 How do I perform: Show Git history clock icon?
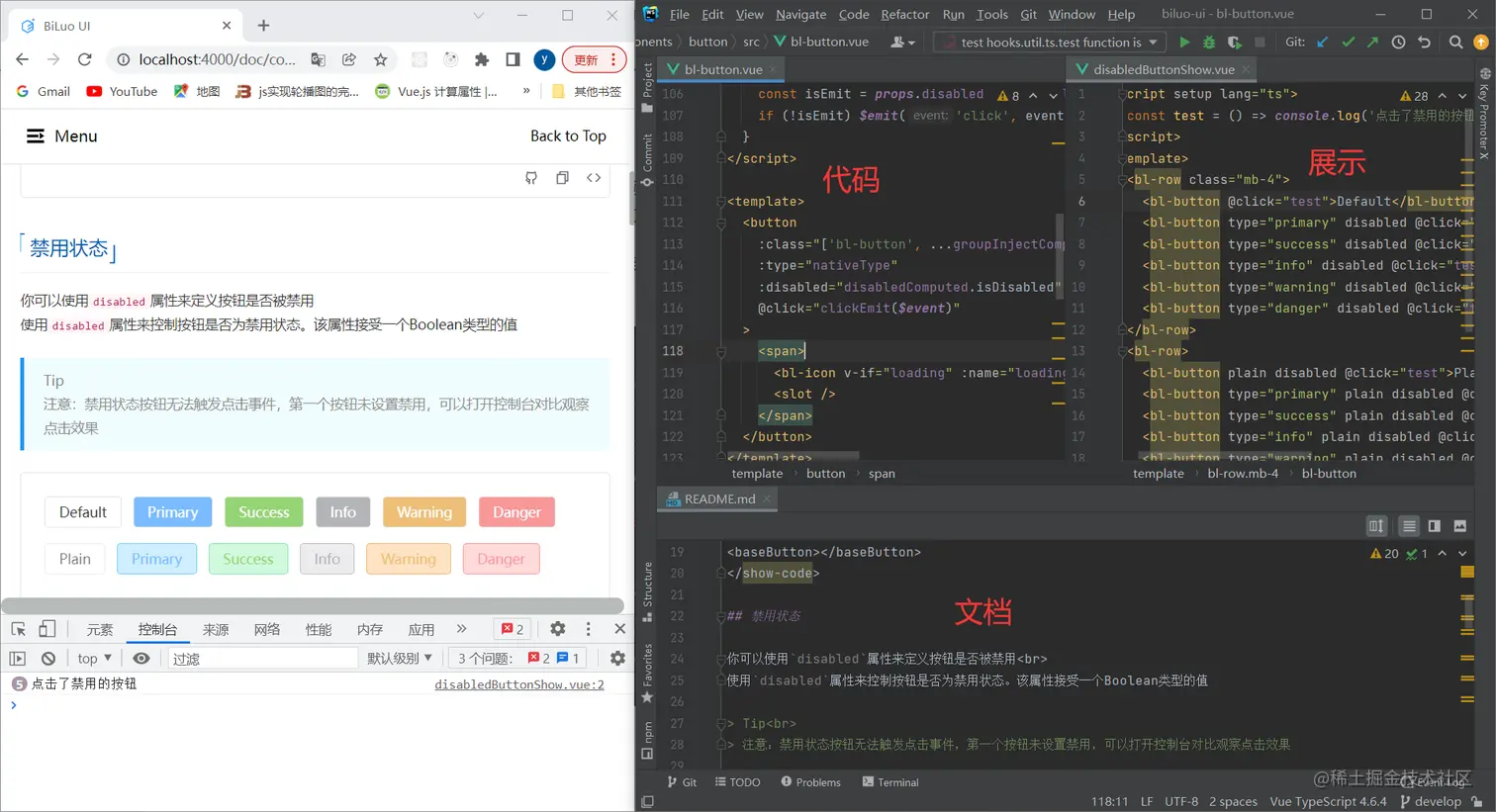click(1398, 42)
